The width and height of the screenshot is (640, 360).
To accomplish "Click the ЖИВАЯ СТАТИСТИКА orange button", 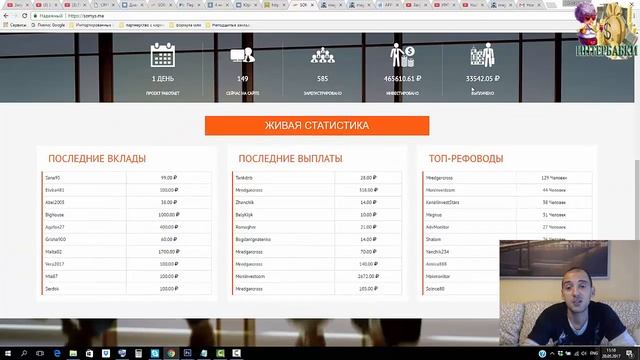I will point(317,126).
